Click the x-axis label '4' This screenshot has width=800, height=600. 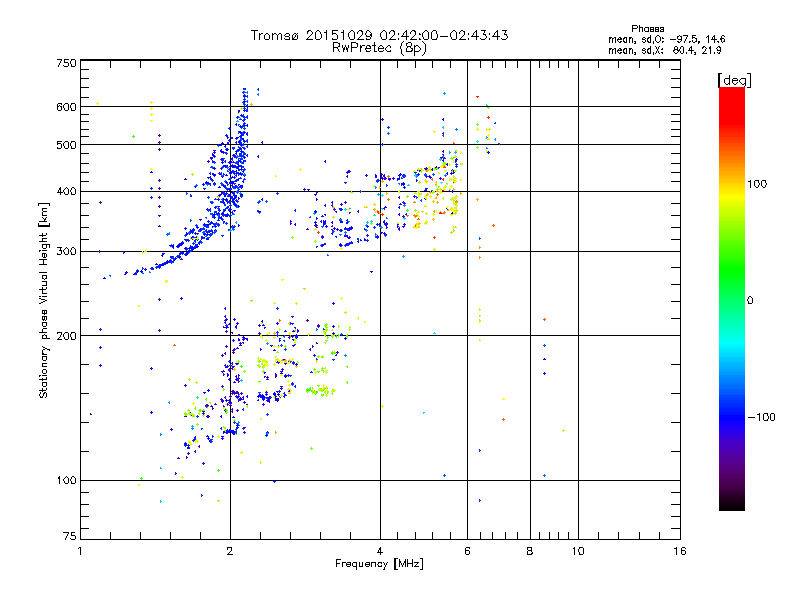[x=380, y=551]
